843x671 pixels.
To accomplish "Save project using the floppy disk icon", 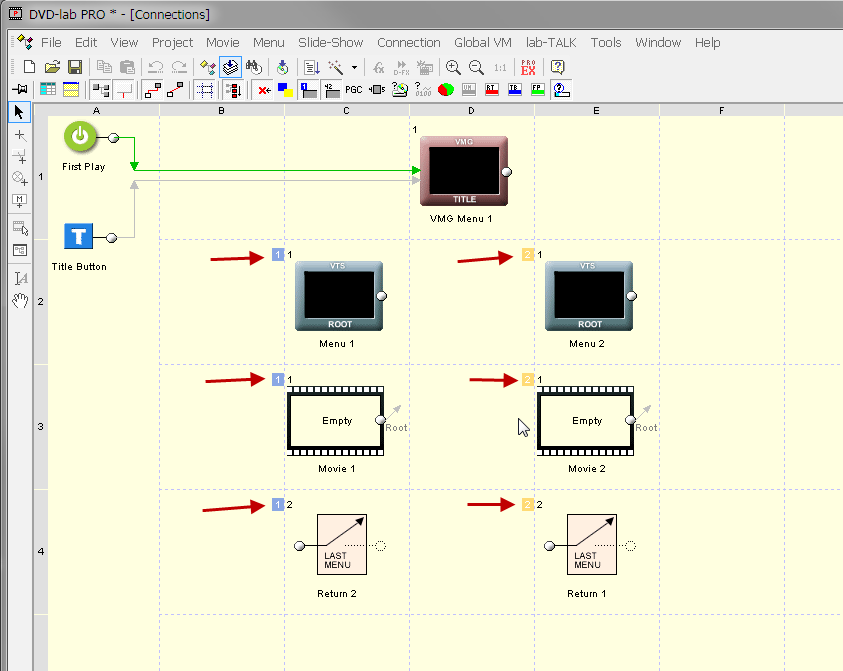I will (x=75, y=67).
